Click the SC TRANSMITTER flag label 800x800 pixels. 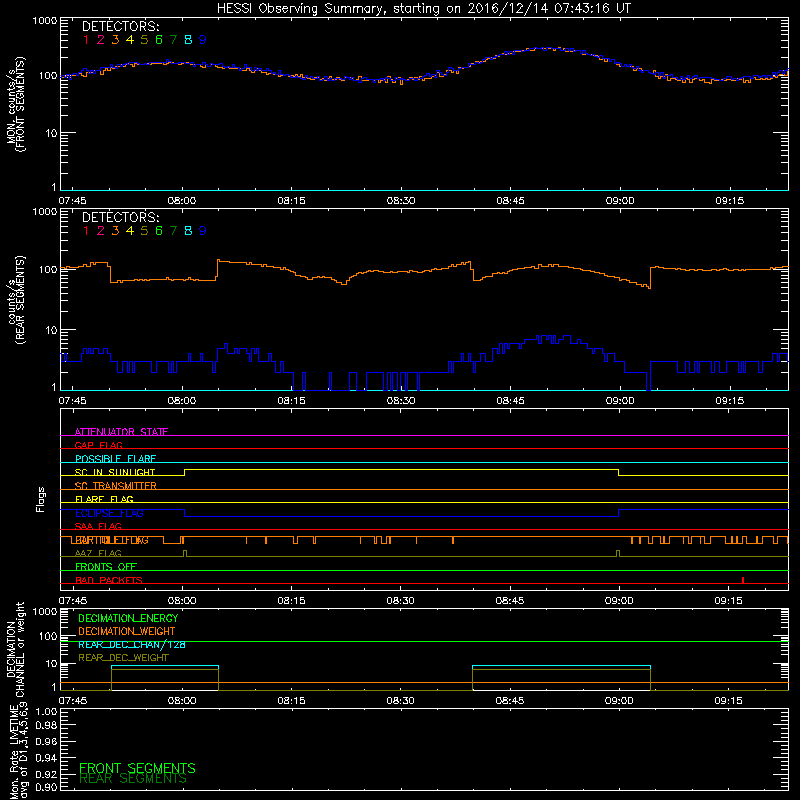[x=116, y=485]
